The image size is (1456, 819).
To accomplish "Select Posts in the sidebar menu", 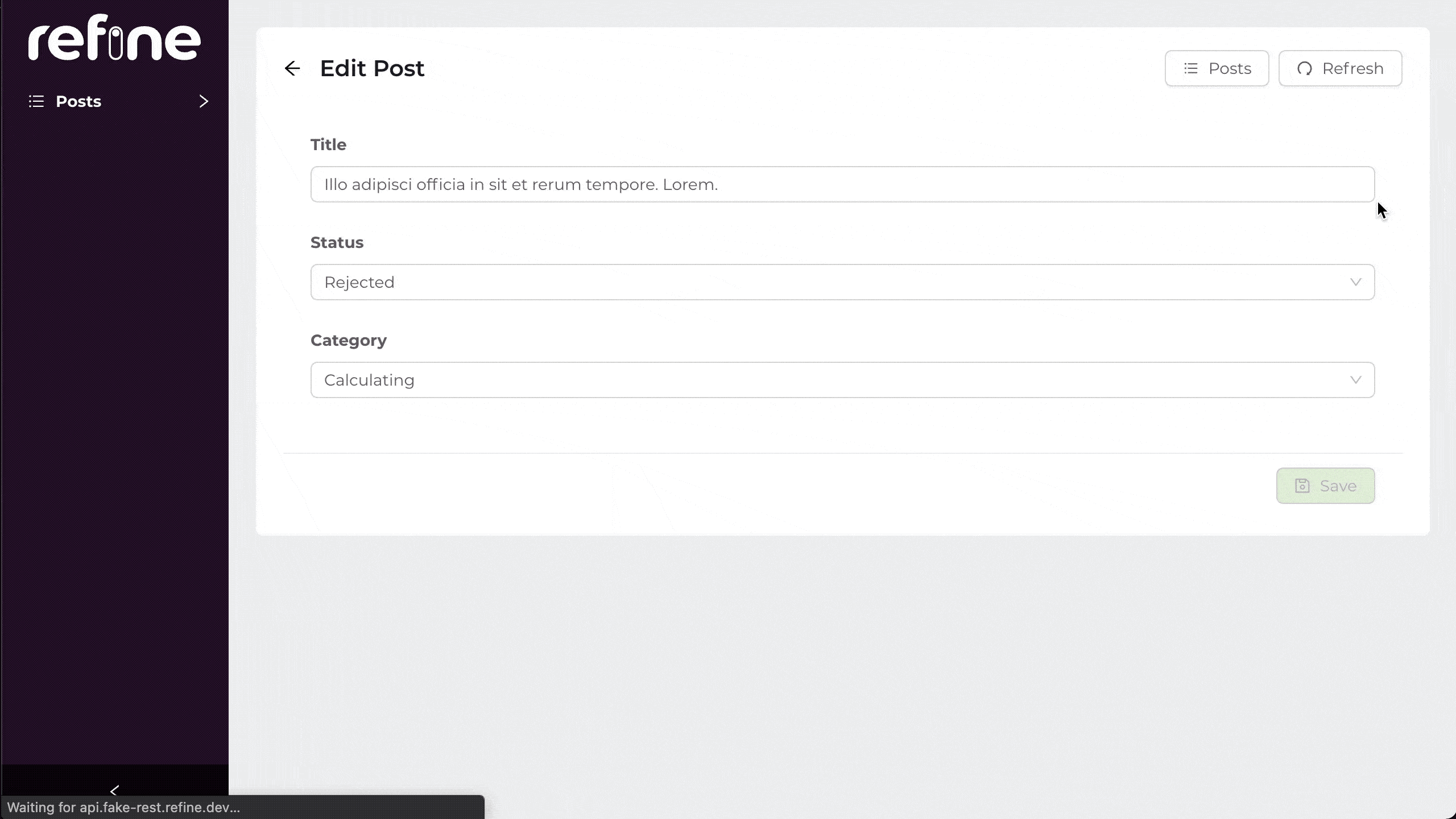I will (78, 101).
